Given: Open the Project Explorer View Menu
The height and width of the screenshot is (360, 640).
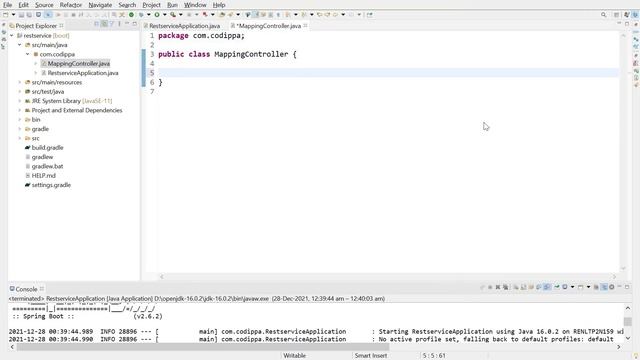Looking at the screenshot, I should click(x=119, y=24).
